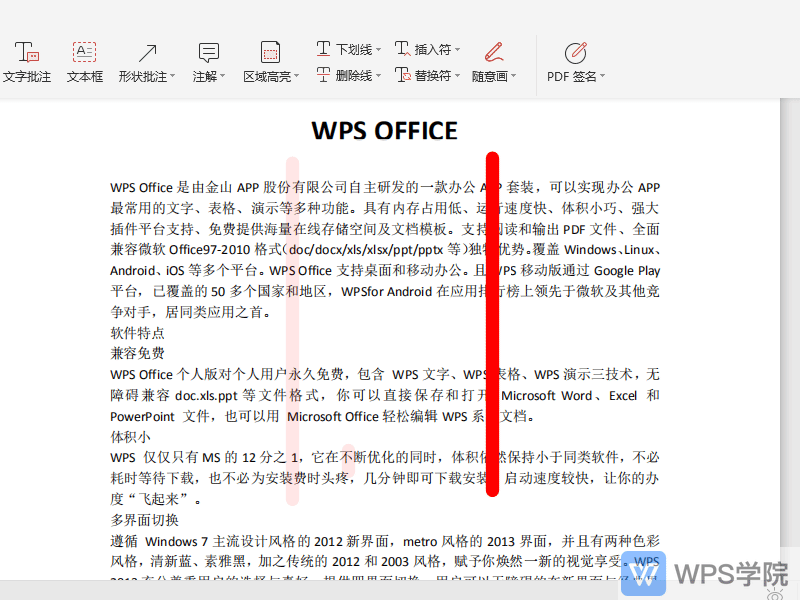
Task: Select the text comment (文字批注) tool
Action: (x=27, y=60)
